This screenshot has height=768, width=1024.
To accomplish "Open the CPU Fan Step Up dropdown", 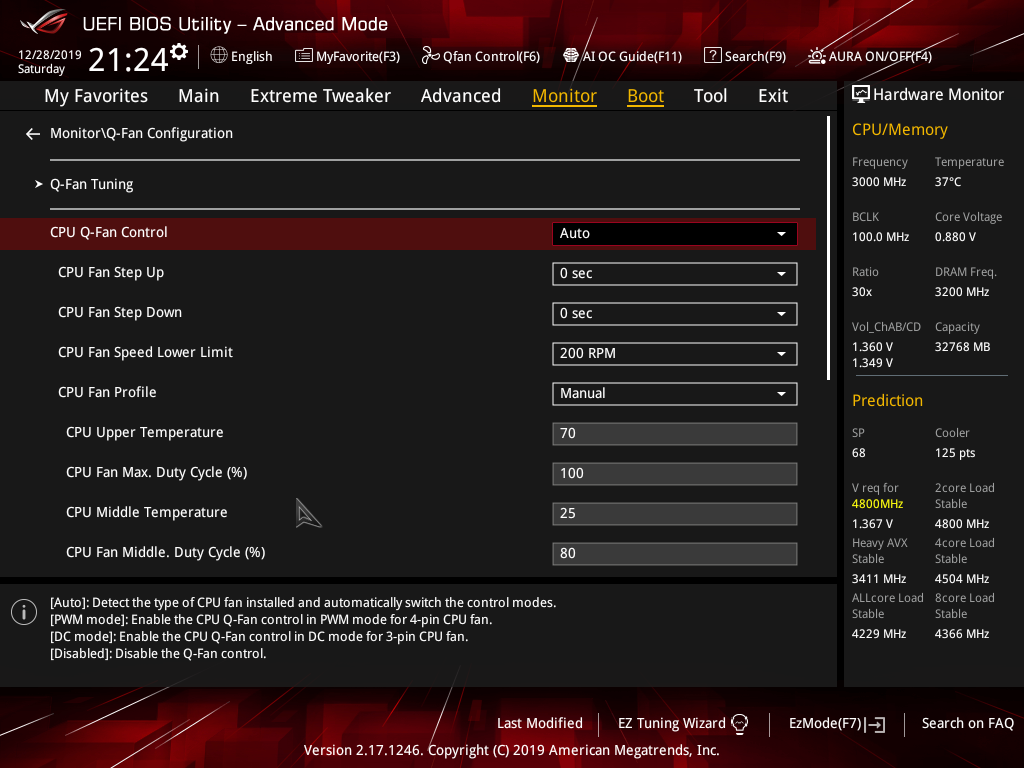I will (x=674, y=274).
